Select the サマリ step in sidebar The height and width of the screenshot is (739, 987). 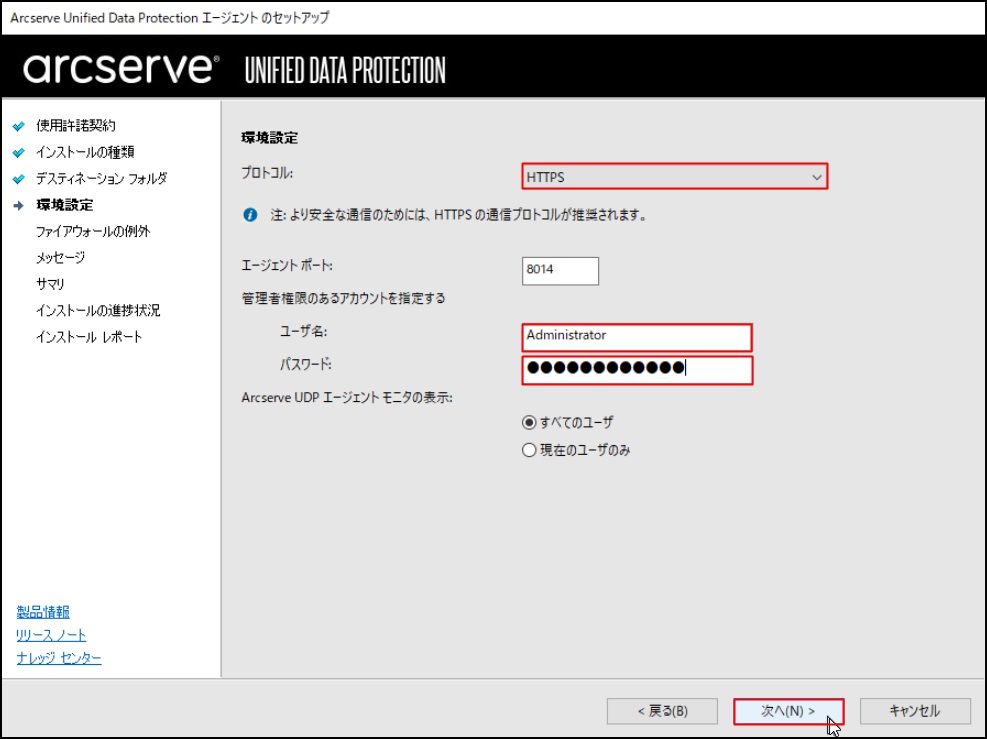click(50, 284)
